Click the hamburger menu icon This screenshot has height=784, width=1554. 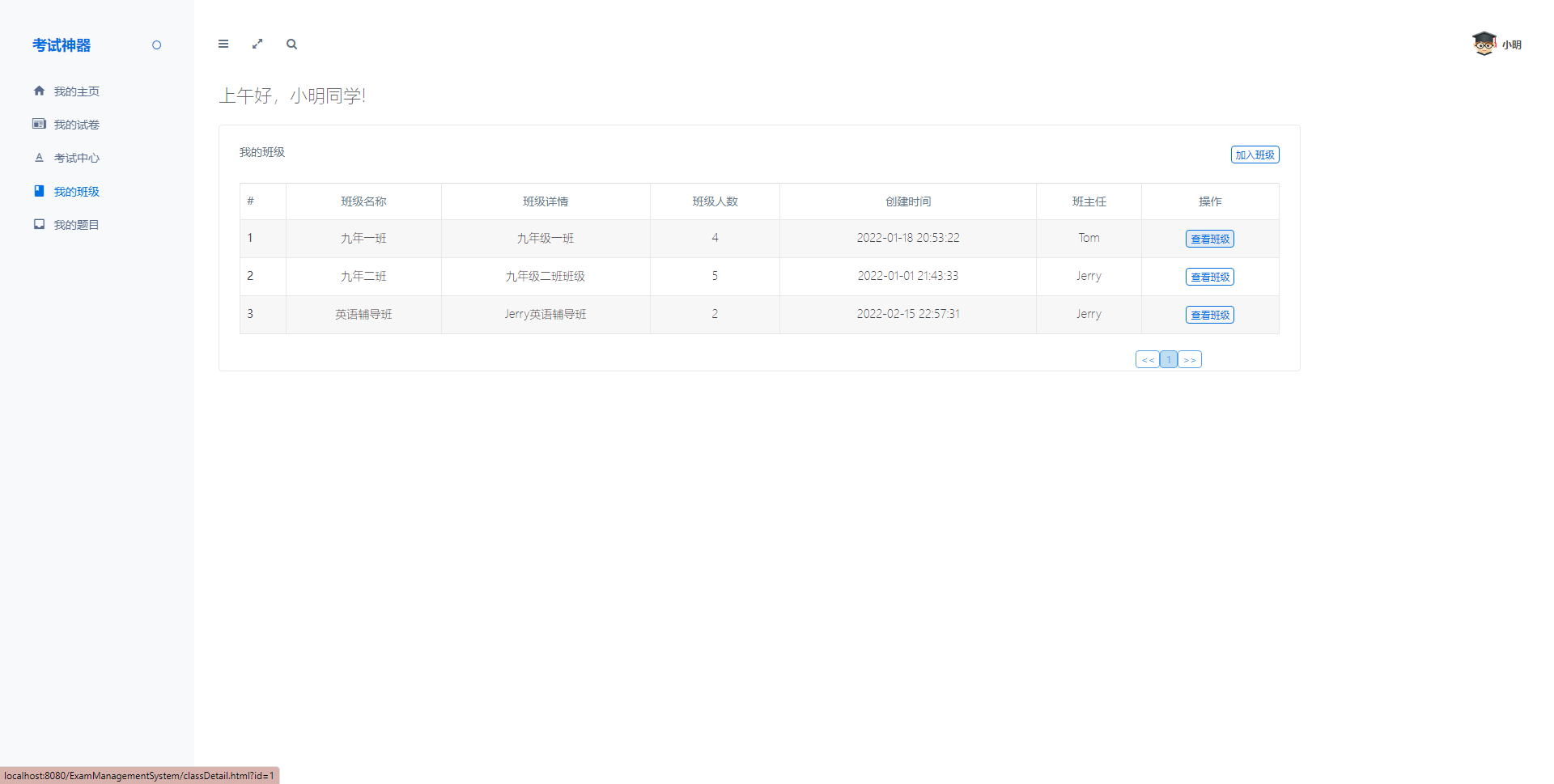click(x=223, y=44)
